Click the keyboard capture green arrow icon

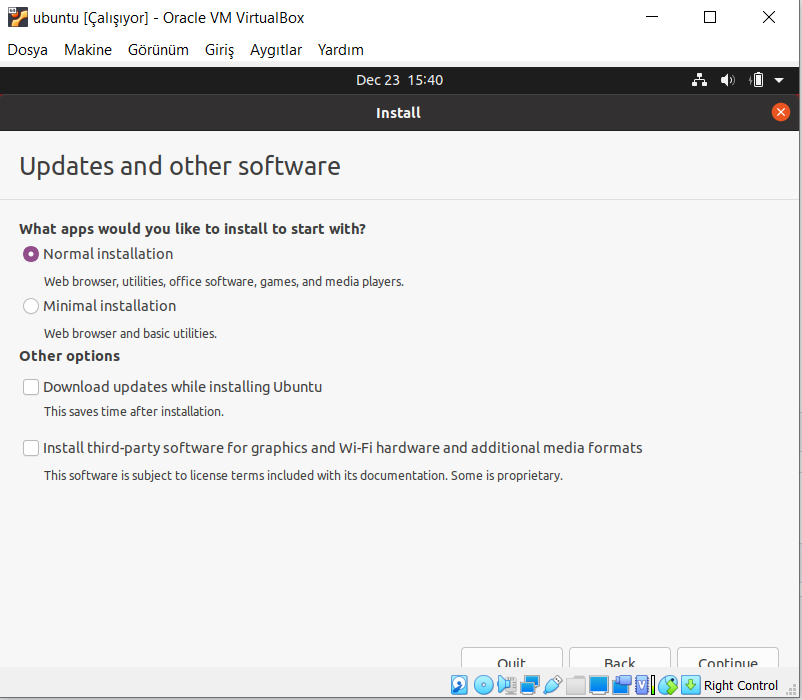click(690, 685)
